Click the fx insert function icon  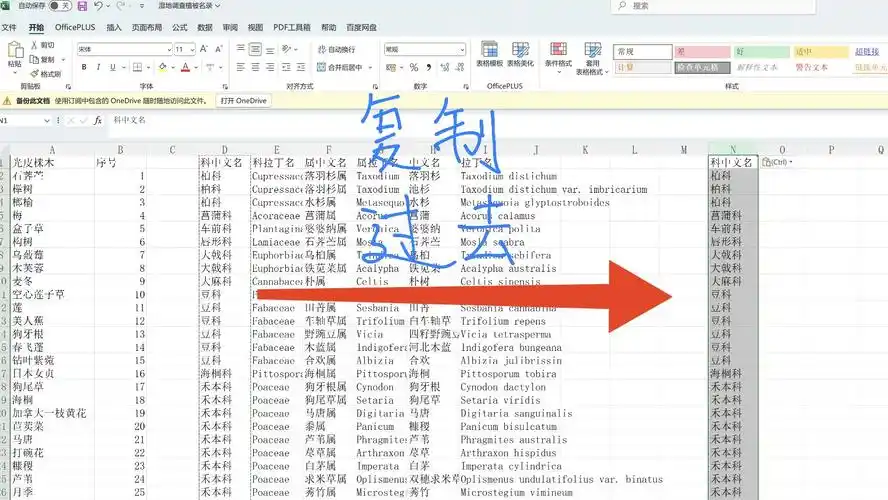pos(98,120)
